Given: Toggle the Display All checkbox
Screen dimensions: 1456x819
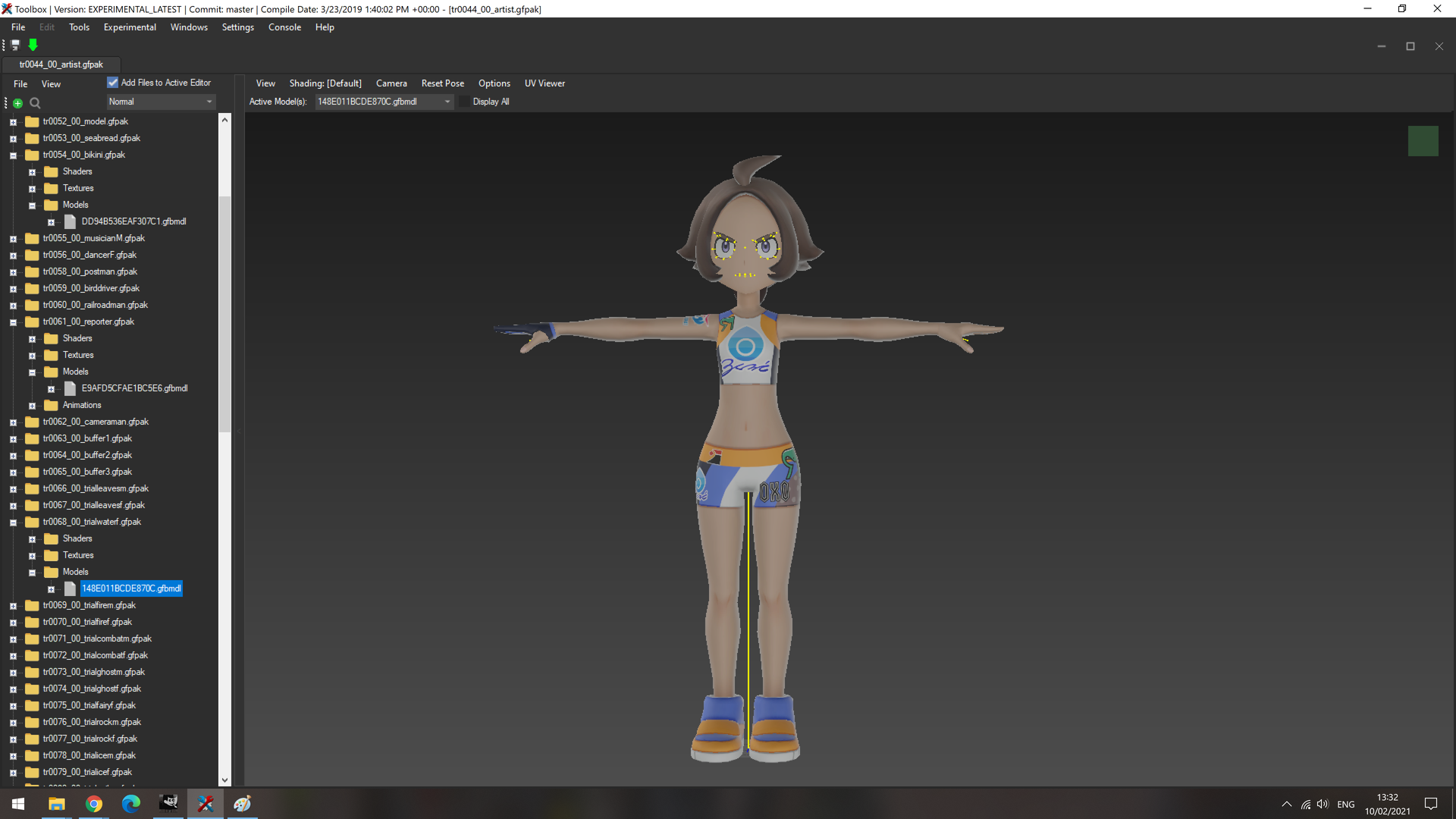Looking at the screenshot, I should pos(465,102).
